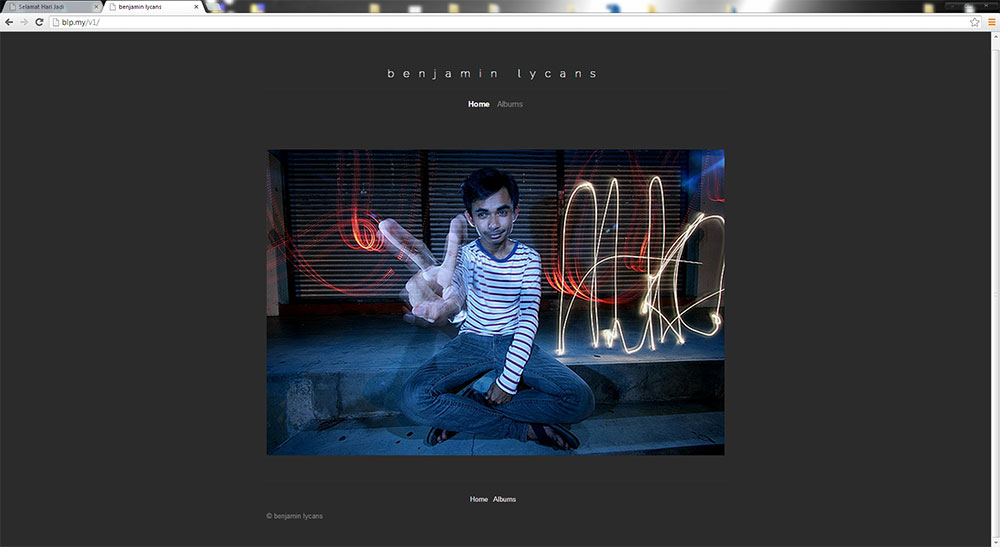The image size is (1000, 547).
Task: Click the 'benjamin lycans' site title
Action: [492, 74]
